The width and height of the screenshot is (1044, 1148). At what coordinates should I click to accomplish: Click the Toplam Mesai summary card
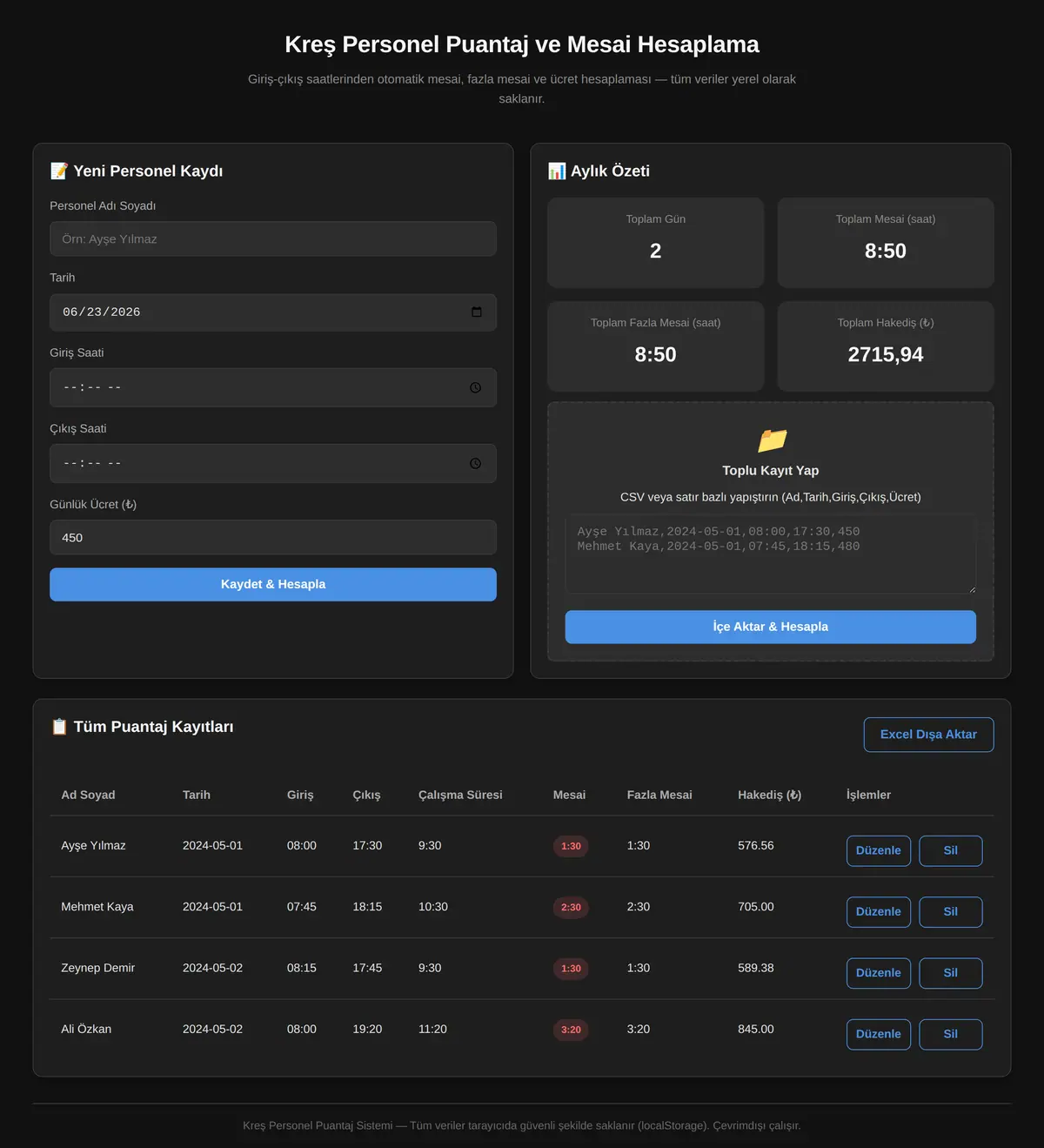coord(886,243)
